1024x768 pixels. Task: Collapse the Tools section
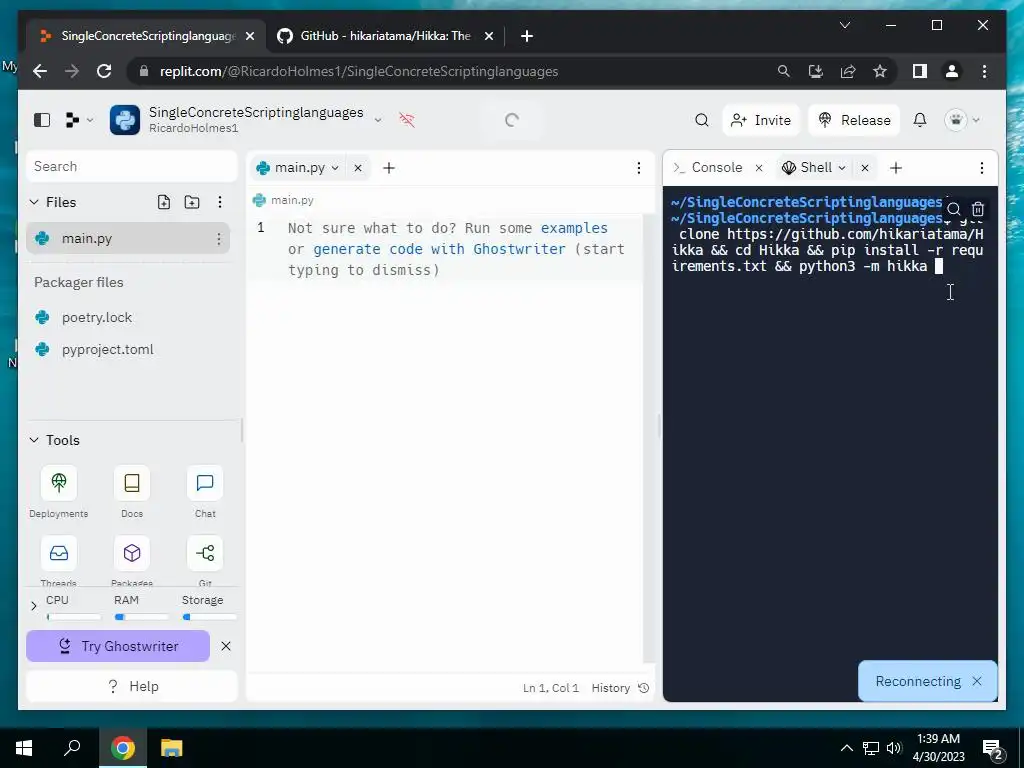(34, 440)
